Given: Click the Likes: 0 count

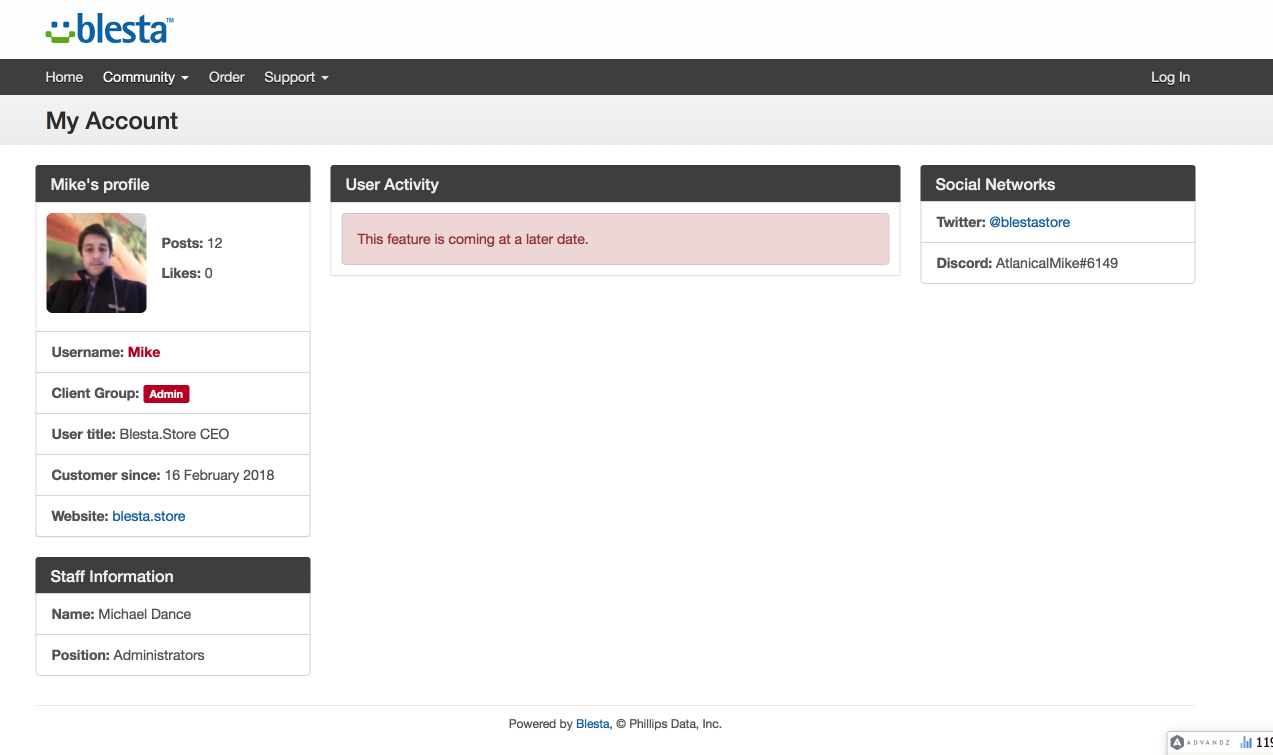Looking at the screenshot, I should click(x=187, y=273).
